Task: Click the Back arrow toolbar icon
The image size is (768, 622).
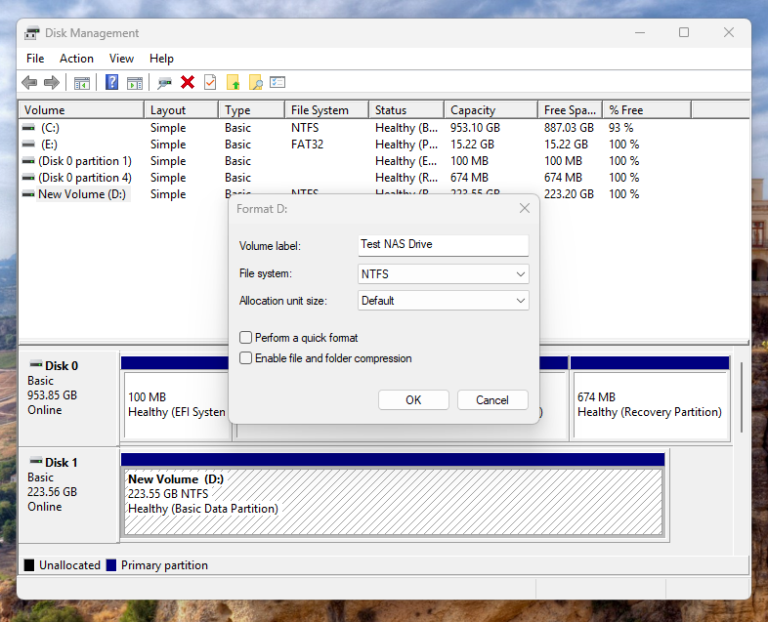Action: tap(29, 82)
